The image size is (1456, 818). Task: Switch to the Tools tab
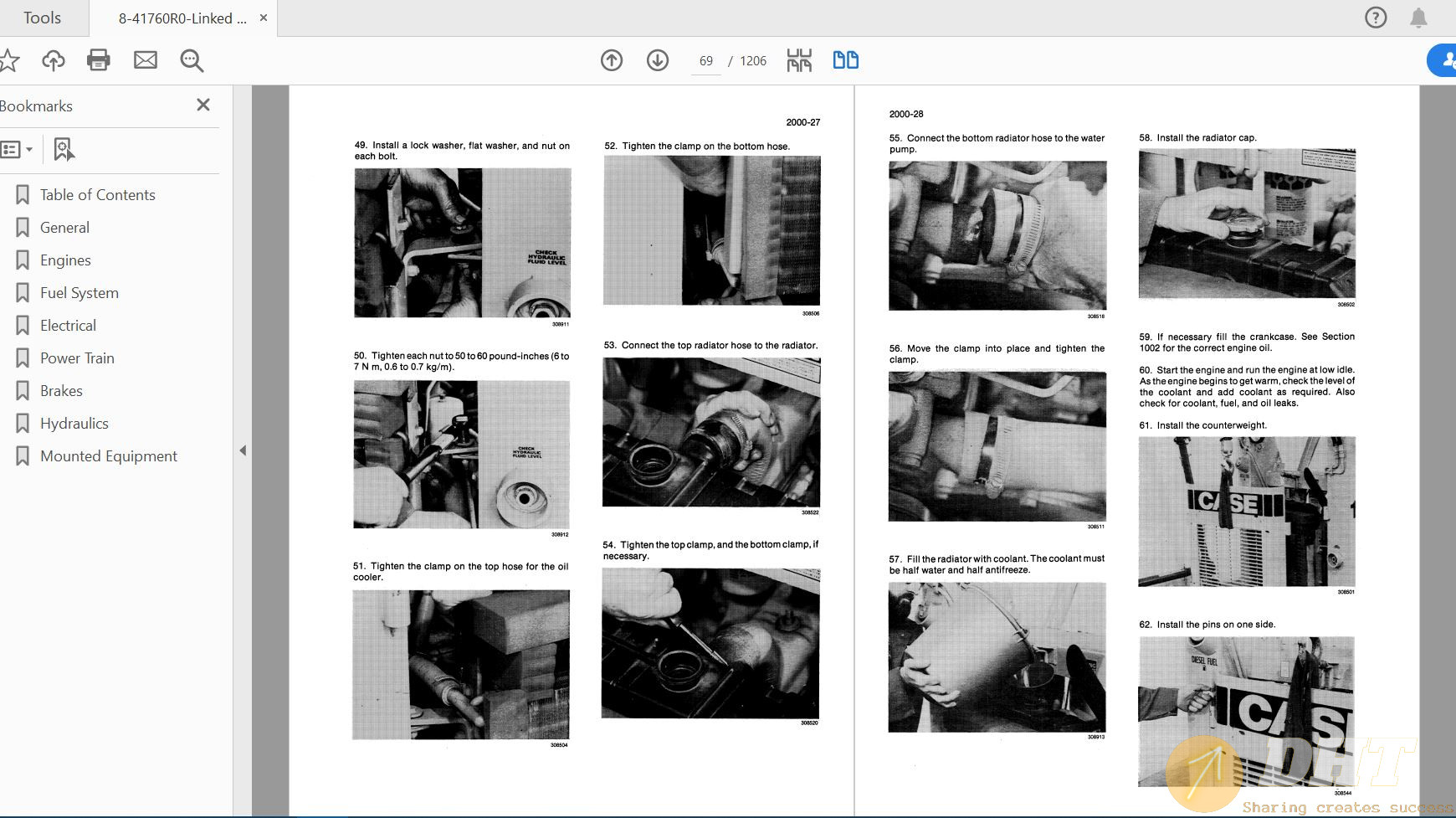pos(42,18)
